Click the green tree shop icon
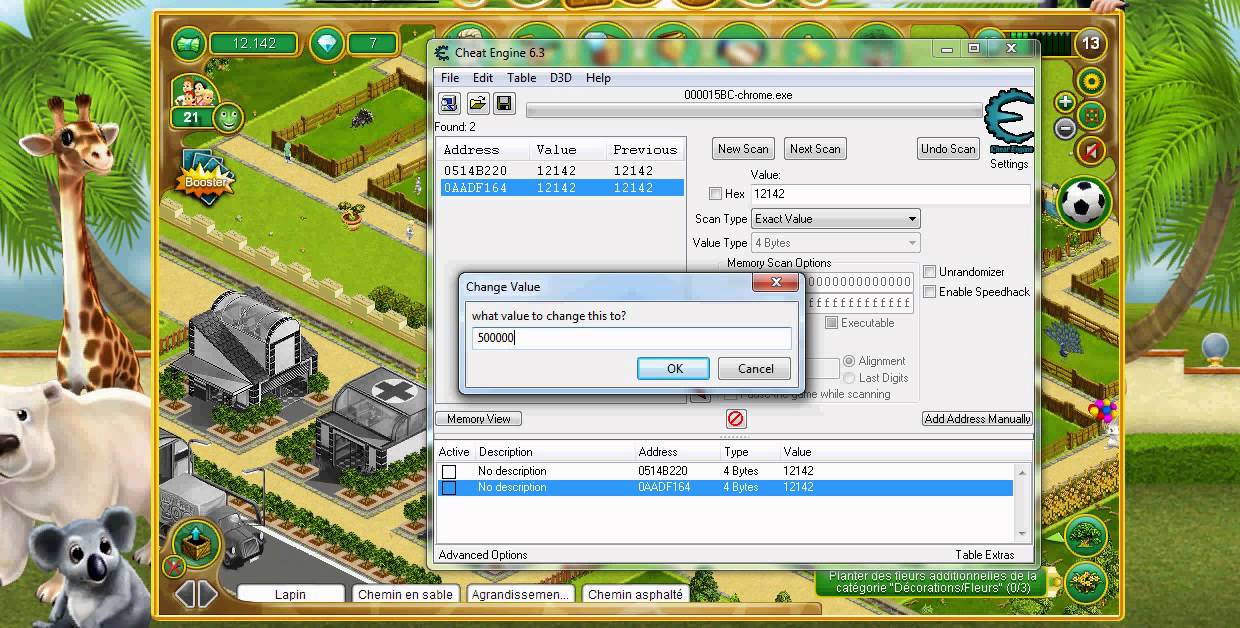The image size is (1240, 628). point(1086,537)
